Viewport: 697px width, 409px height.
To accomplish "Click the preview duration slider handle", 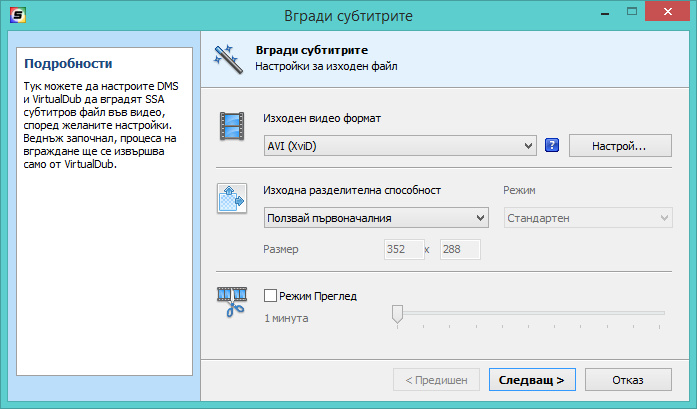I will 397,315.
